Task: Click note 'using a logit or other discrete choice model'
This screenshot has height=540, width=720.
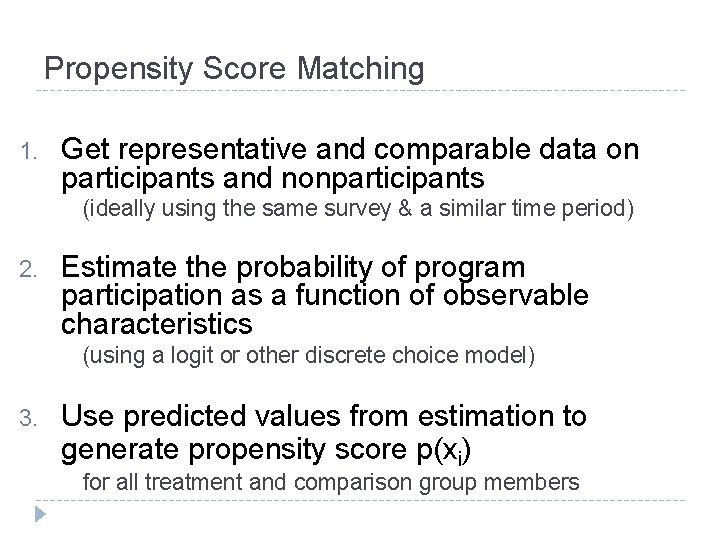Action: (309, 355)
